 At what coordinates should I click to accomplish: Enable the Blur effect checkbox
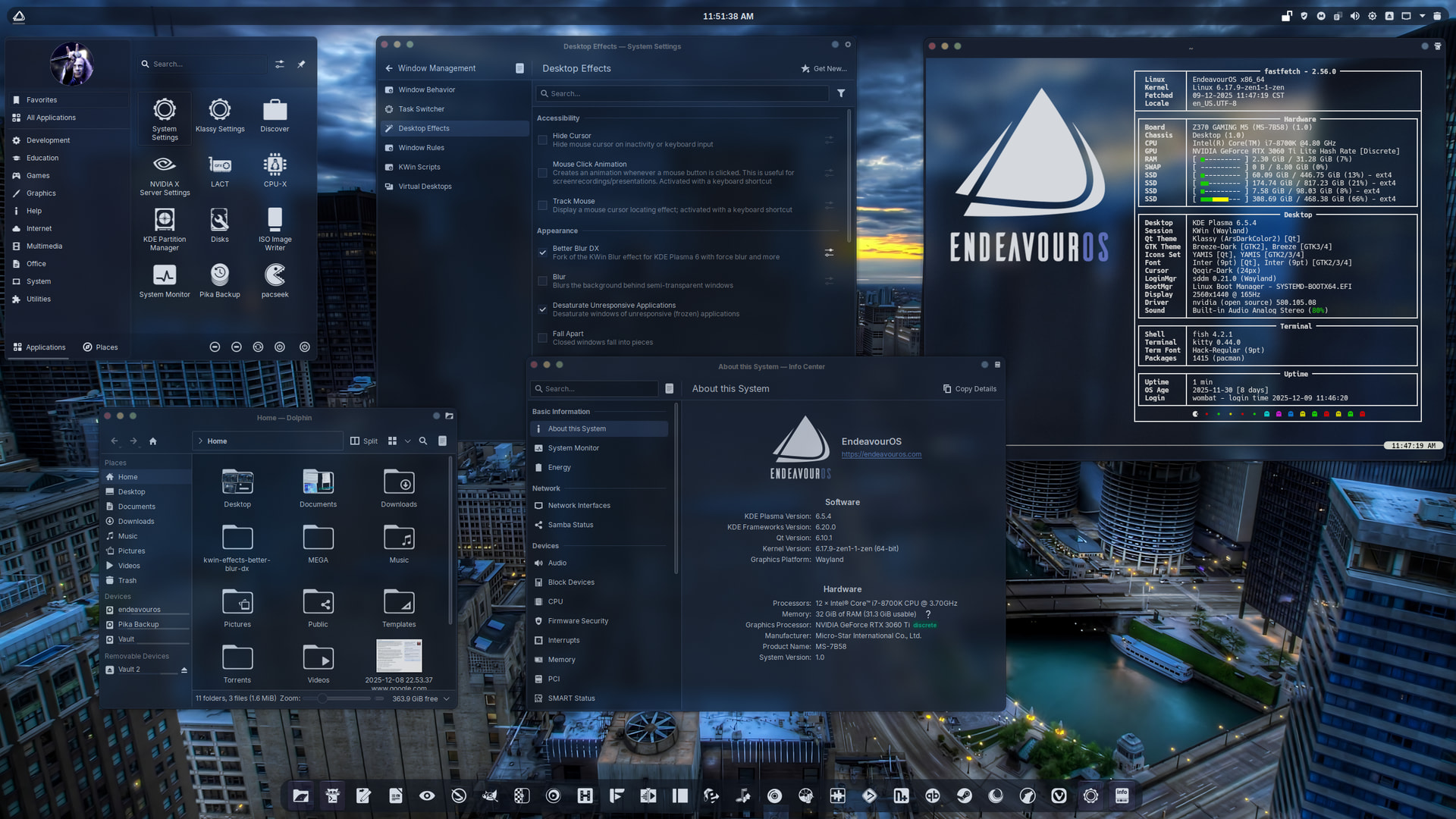pyautogui.click(x=542, y=281)
